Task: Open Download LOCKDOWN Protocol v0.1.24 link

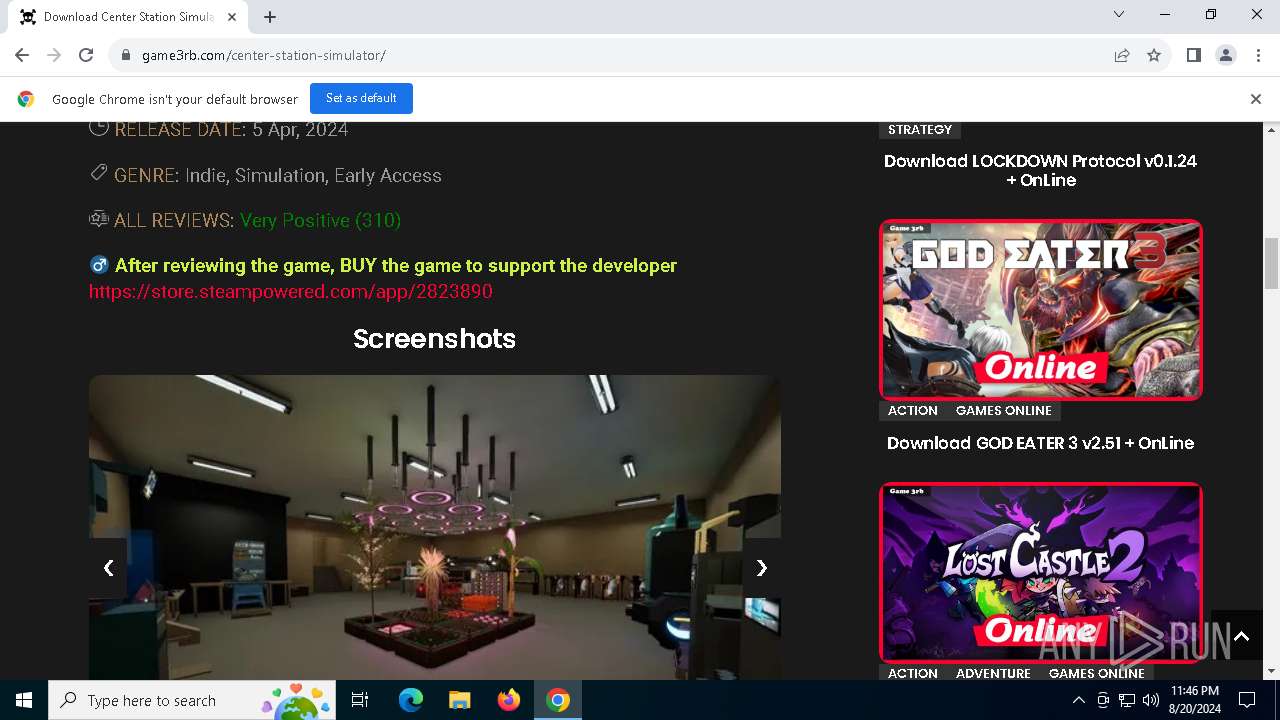Action: coord(1040,170)
